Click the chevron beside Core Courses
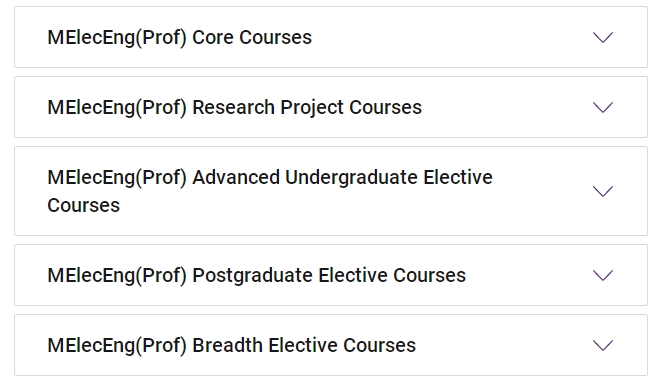This screenshot has width=665, height=383. [x=602, y=37]
